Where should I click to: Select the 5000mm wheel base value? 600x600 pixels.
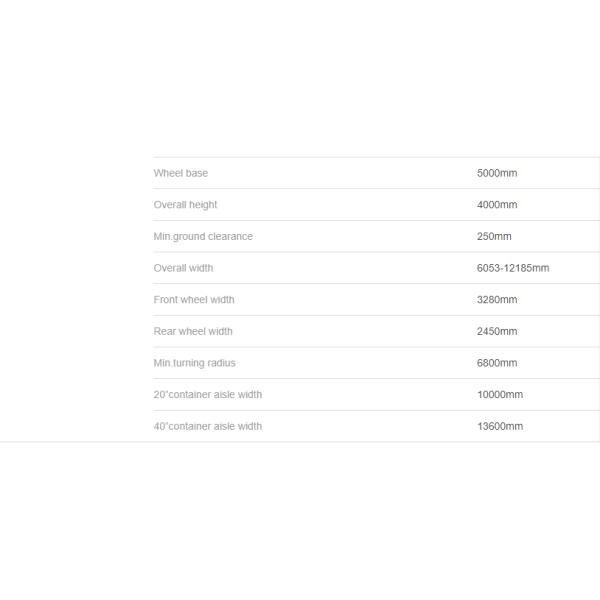click(497, 173)
